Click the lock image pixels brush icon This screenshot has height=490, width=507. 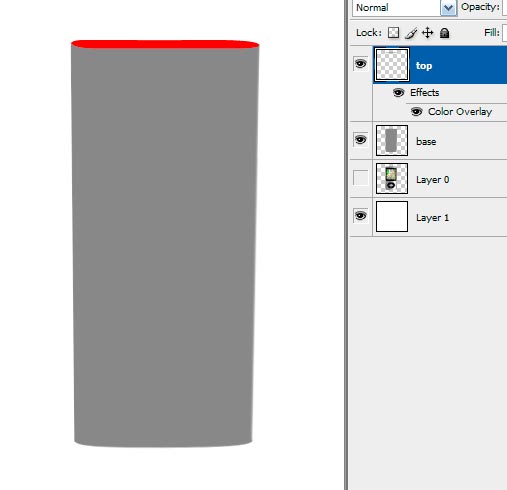pos(411,33)
